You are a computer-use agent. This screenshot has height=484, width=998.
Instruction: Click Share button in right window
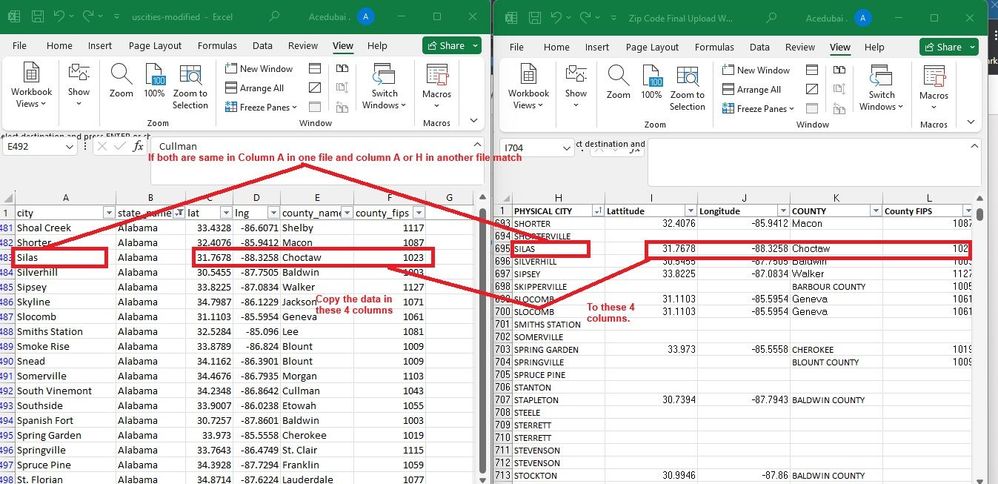949,47
